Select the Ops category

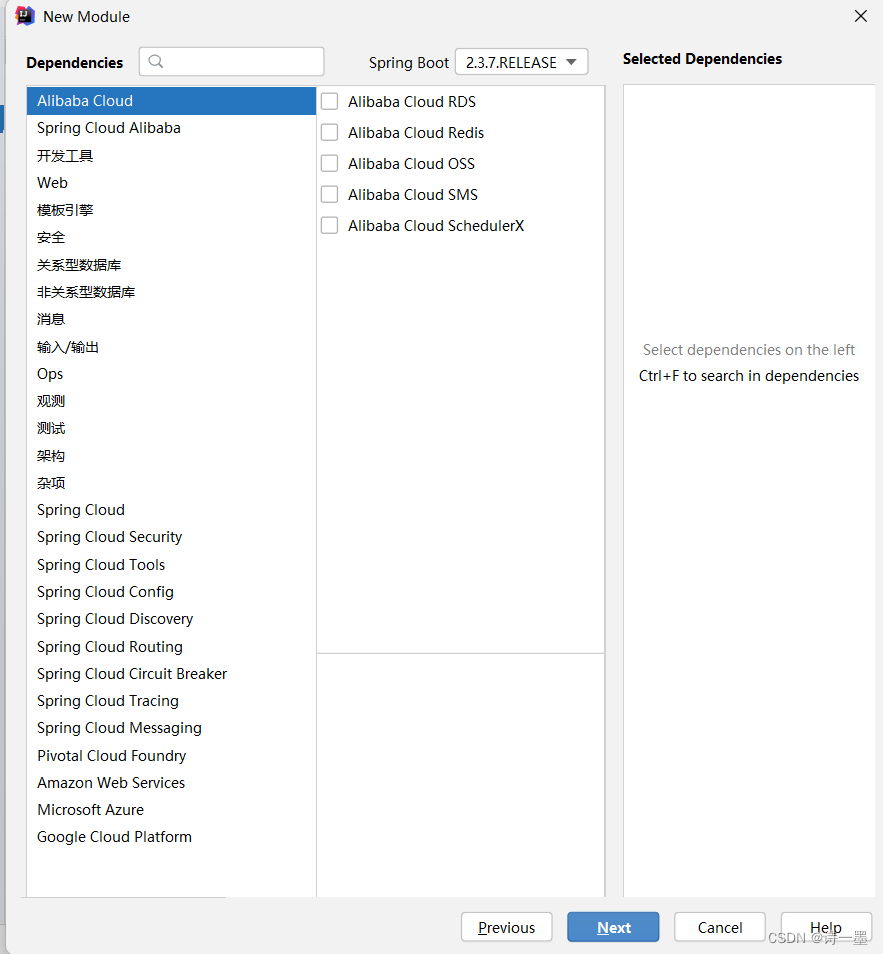[171, 374]
